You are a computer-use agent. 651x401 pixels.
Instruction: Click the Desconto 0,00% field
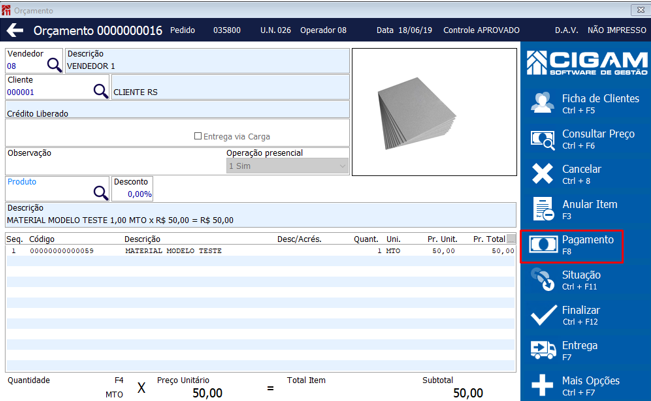132,194
